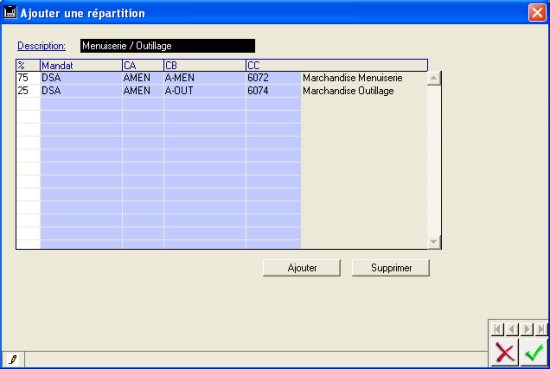Viewport: 550px width, 369px height.
Task: Click the Ajouter button
Action: coord(302,268)
